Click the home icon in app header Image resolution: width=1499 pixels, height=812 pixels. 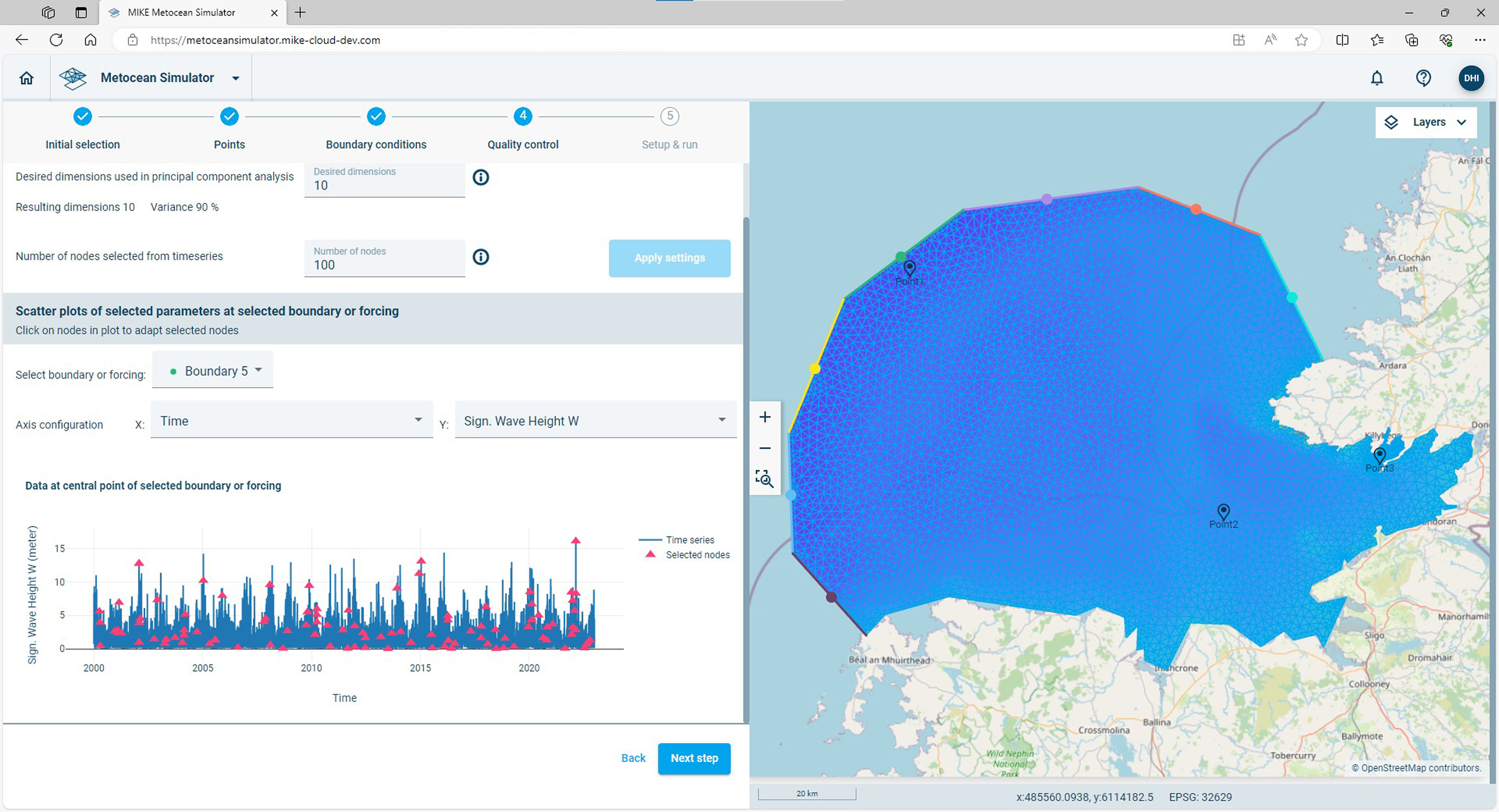pos(26,78)
